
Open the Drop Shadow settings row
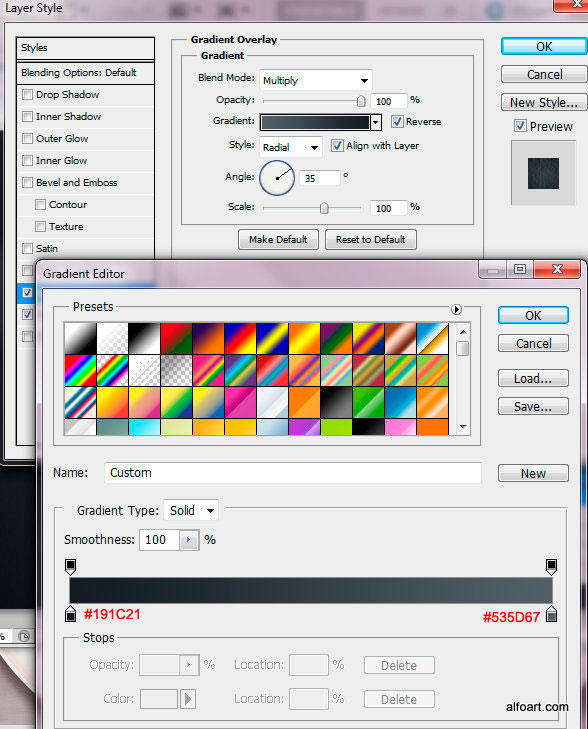(x=85, y=94)
